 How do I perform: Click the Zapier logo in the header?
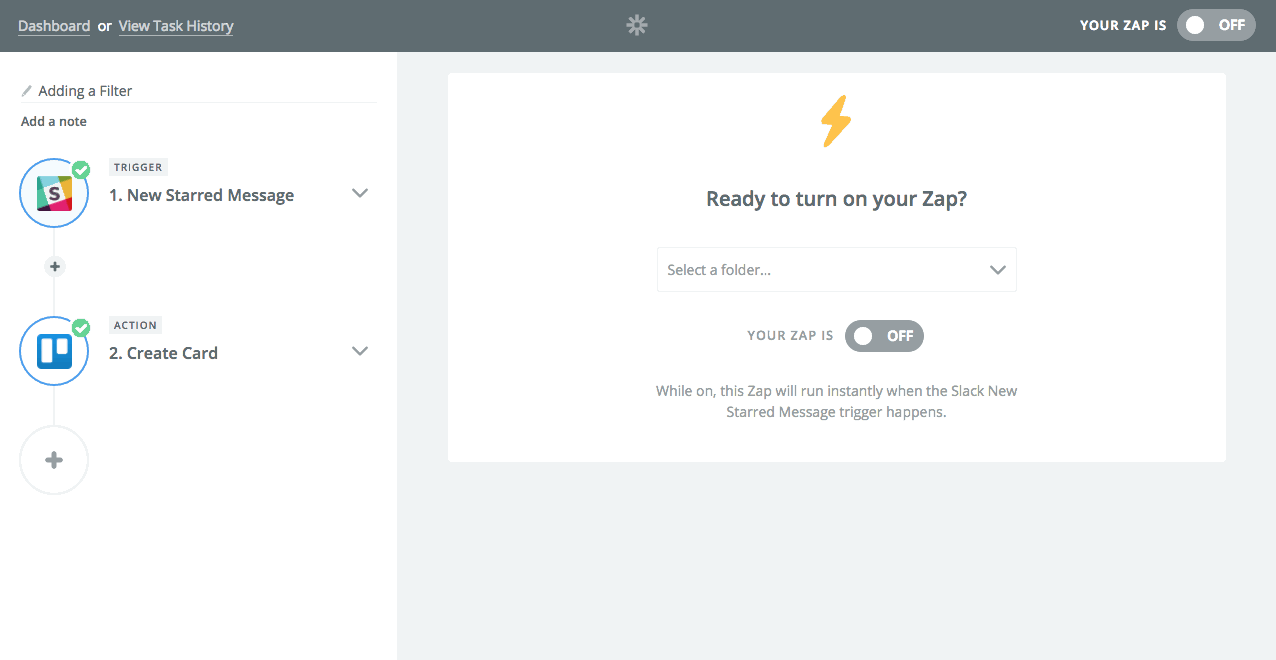[x=637, y=26]
